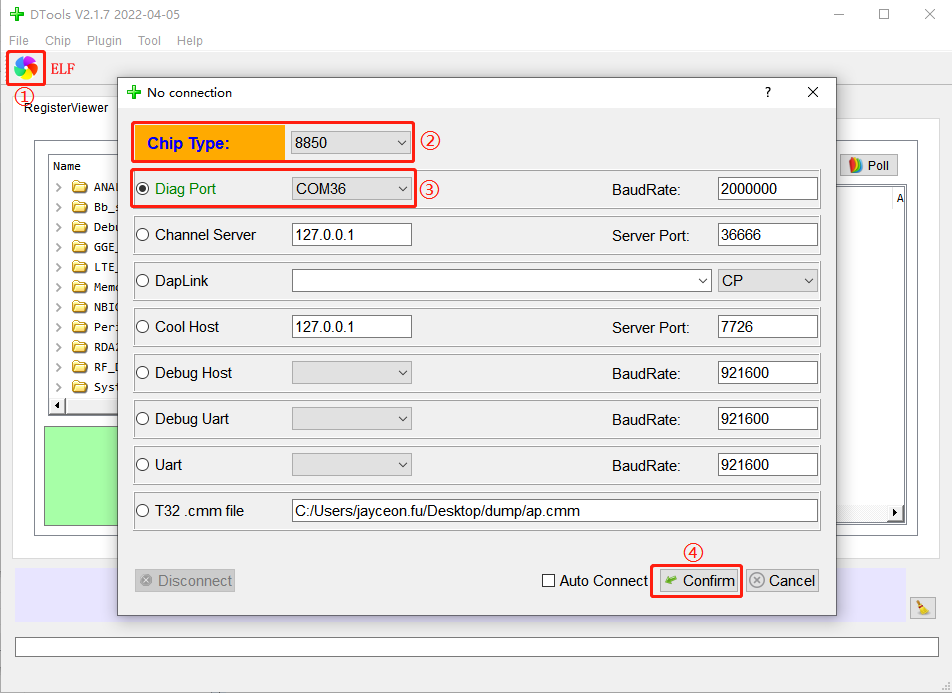The image size is (952, 693).
Task: Click the question mark help icon in dialog
Action: tap(768, 92)
